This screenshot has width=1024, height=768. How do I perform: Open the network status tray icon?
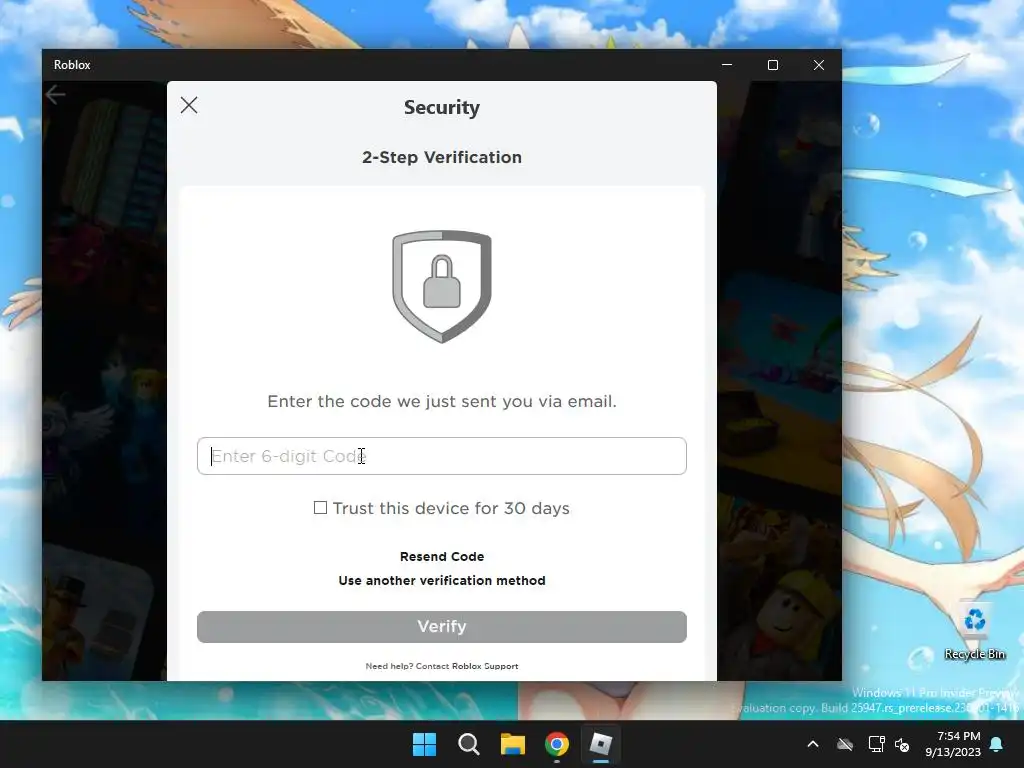coord(876,744)
